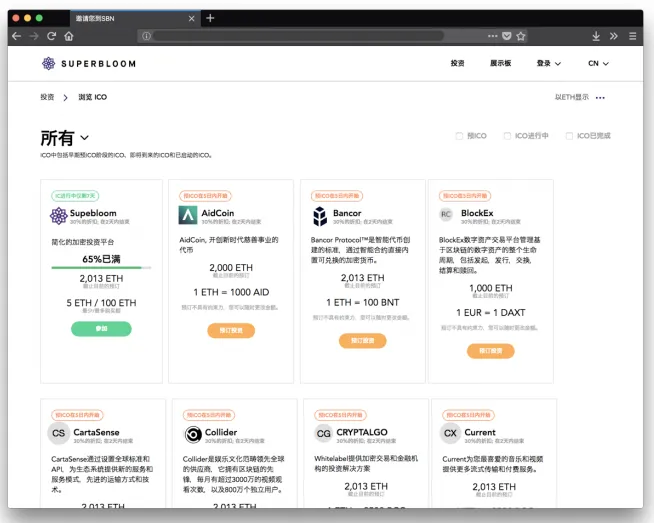
Task: Toggle the Pre-ICO filter checkbox
Action: [459, 136]
